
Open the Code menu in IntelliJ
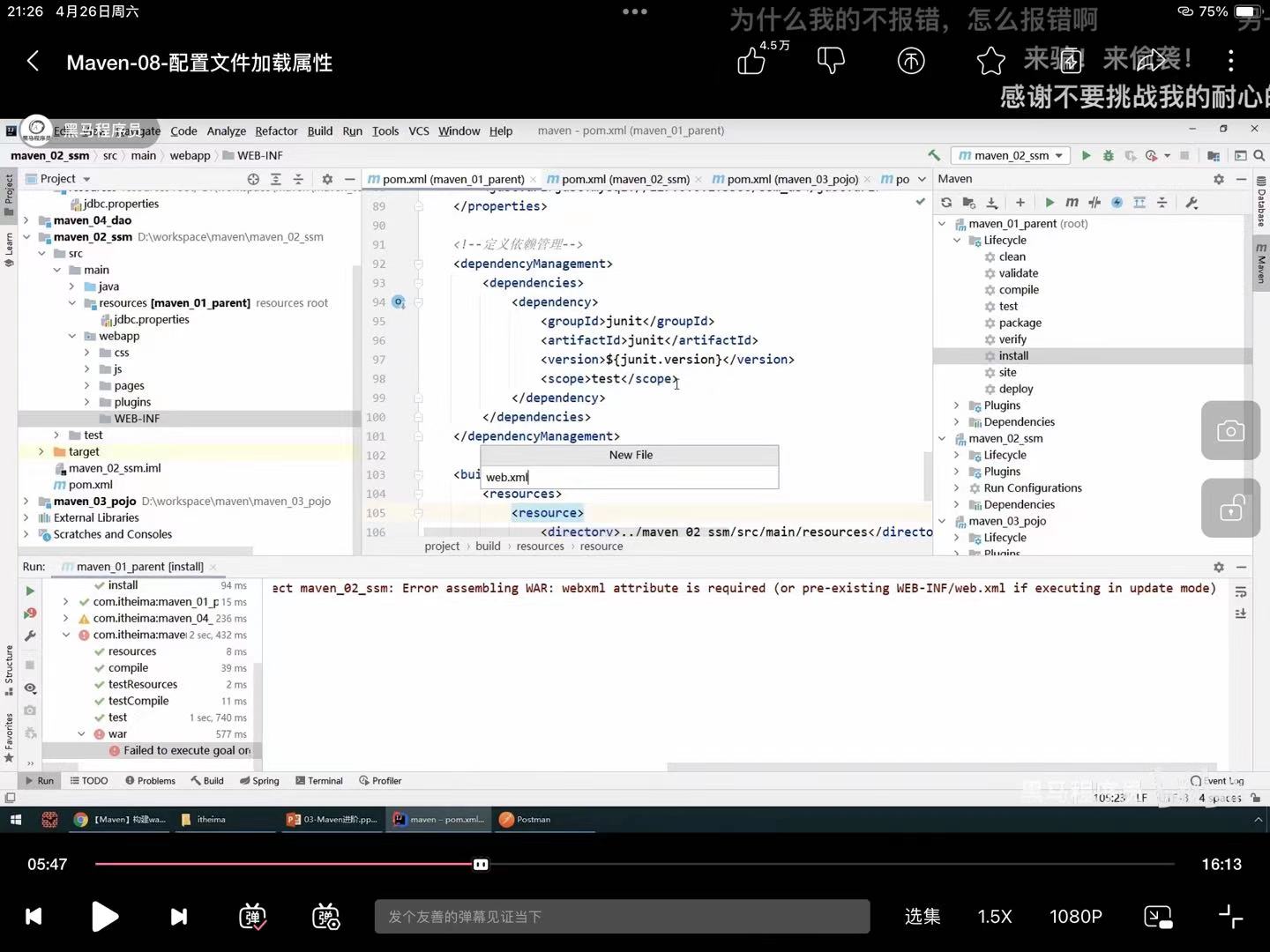(x=183, y=130)
